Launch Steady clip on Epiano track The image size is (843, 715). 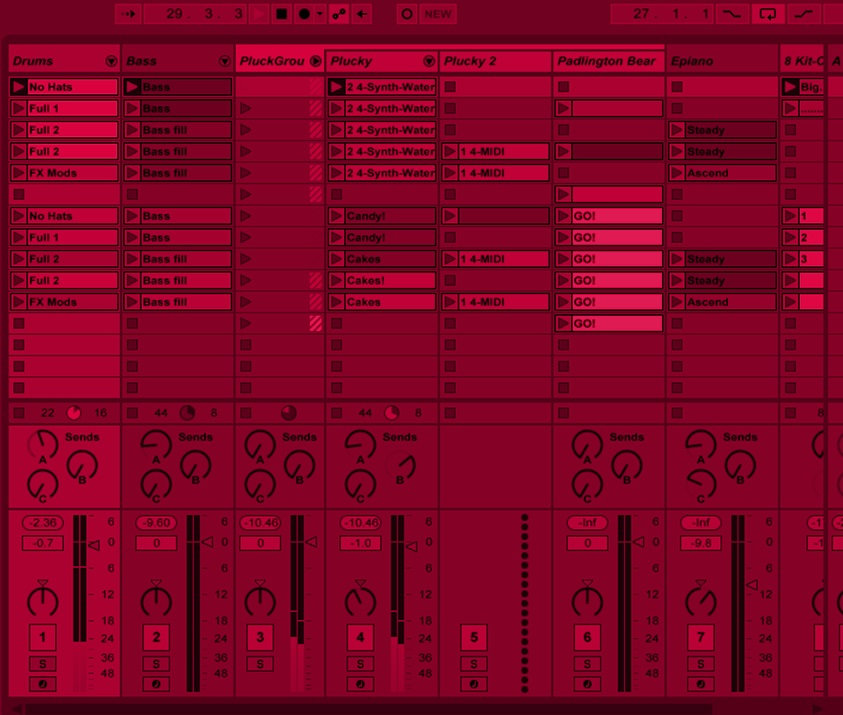click(677, 130)
